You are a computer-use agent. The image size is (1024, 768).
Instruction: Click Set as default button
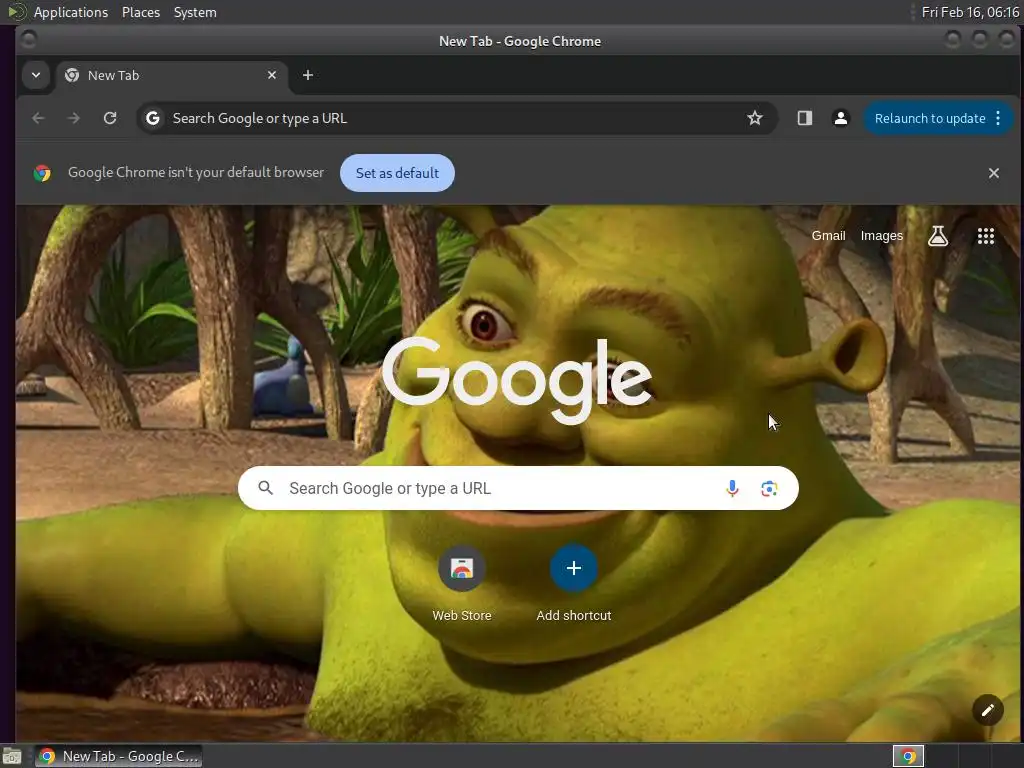click(x=397, y=173)
